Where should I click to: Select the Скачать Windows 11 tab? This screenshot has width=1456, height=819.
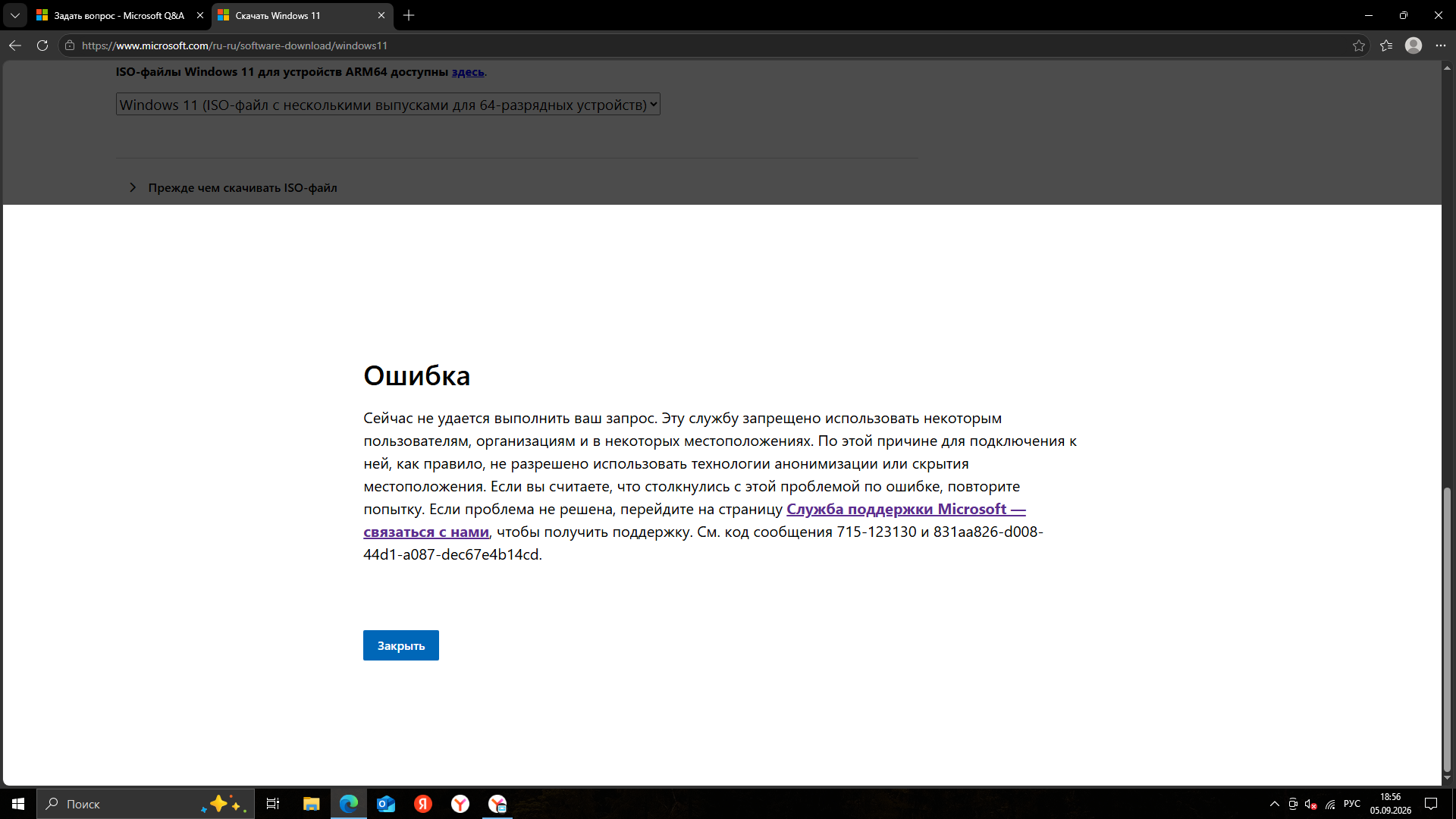click(x=302, y=15)
